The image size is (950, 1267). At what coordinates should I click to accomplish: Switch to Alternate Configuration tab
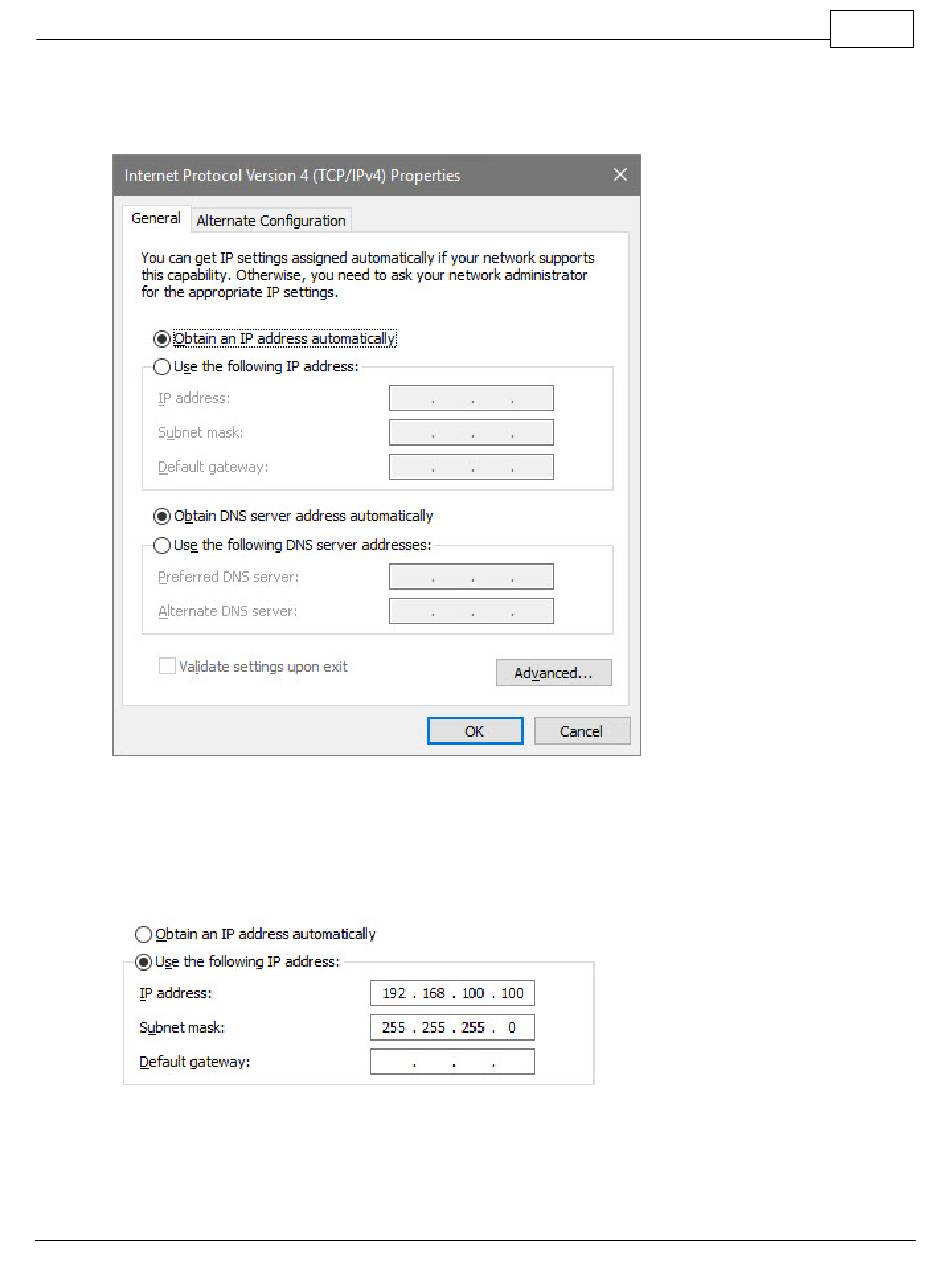click(271, 221)
